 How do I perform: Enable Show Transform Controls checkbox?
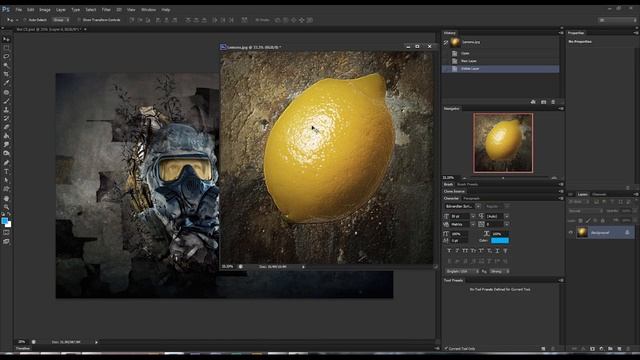[x=79, y=20]
